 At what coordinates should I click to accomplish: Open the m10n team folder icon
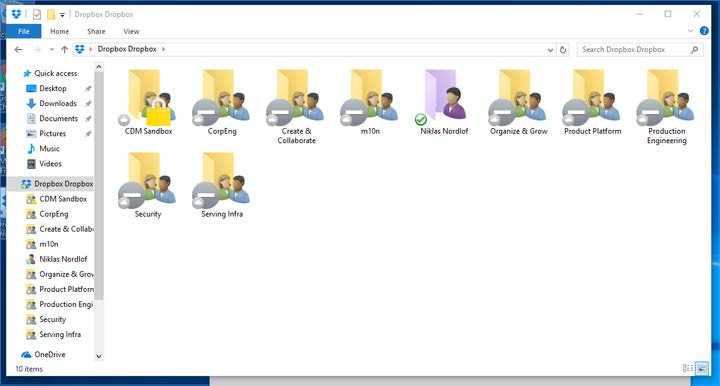tap(370, 98)
